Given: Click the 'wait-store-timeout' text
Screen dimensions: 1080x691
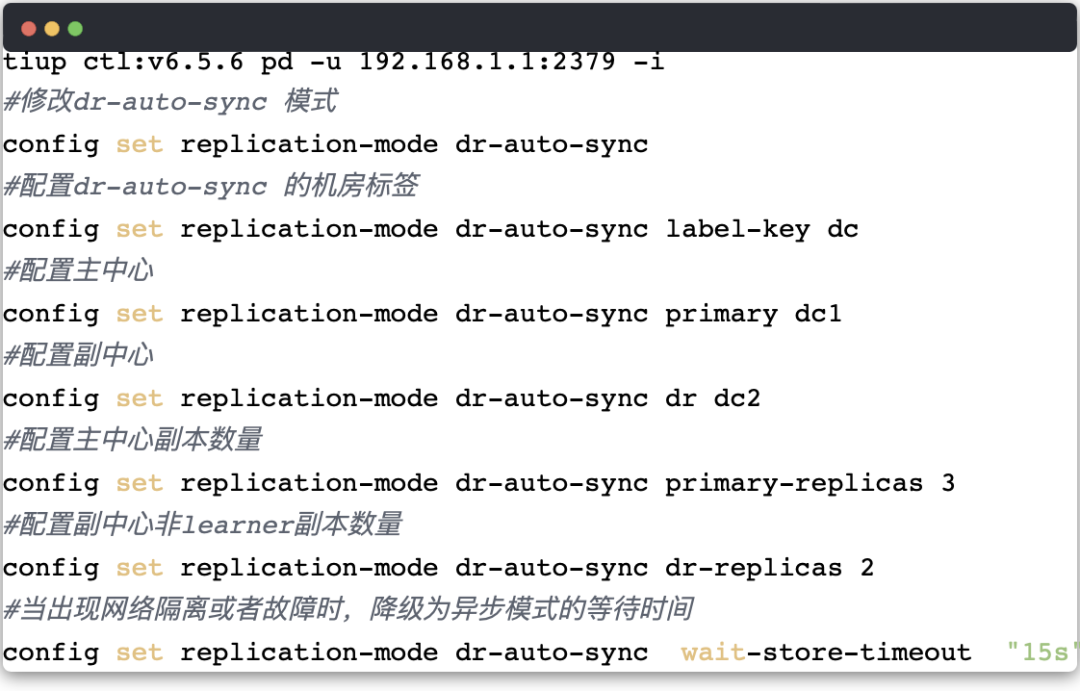Looking at the screenshot, I should pyautogui.click(x=826, y=652).
